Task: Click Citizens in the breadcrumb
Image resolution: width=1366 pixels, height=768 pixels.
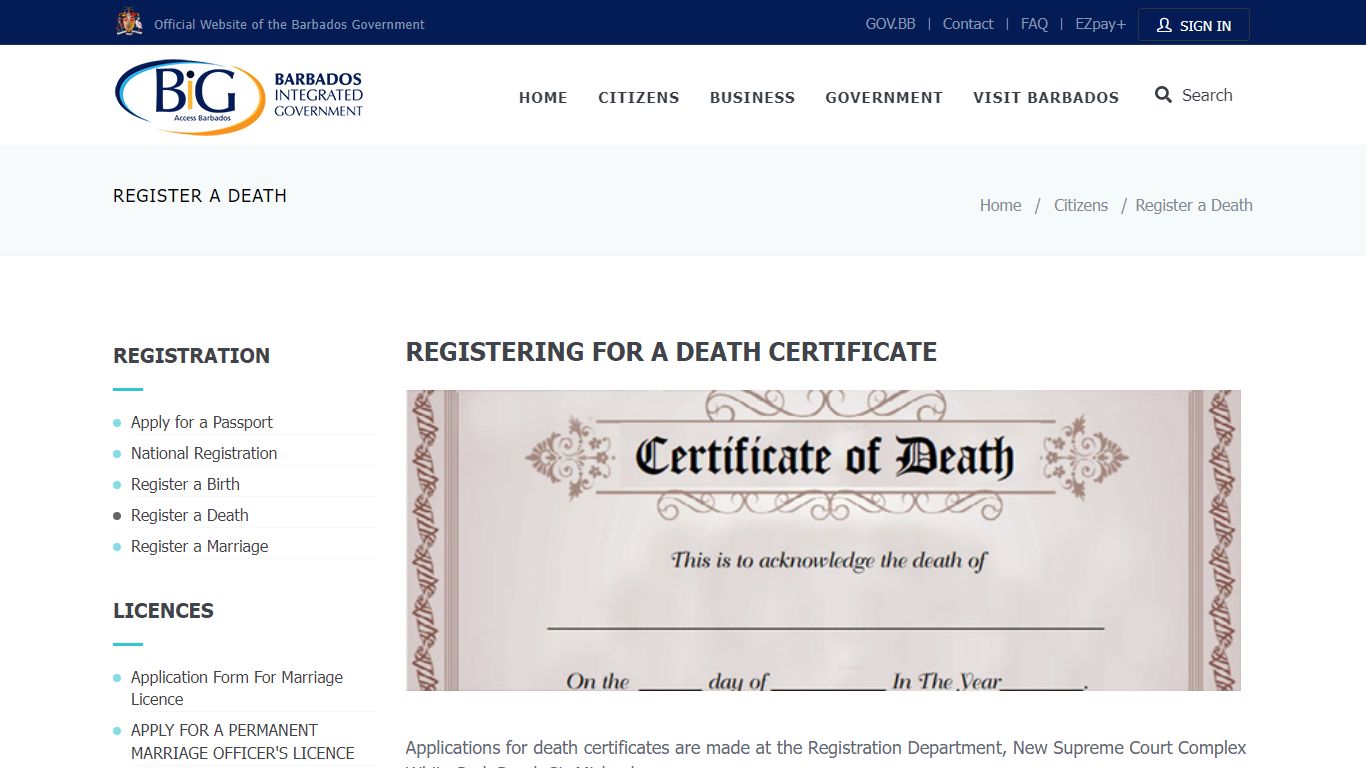Action: 1081,205
